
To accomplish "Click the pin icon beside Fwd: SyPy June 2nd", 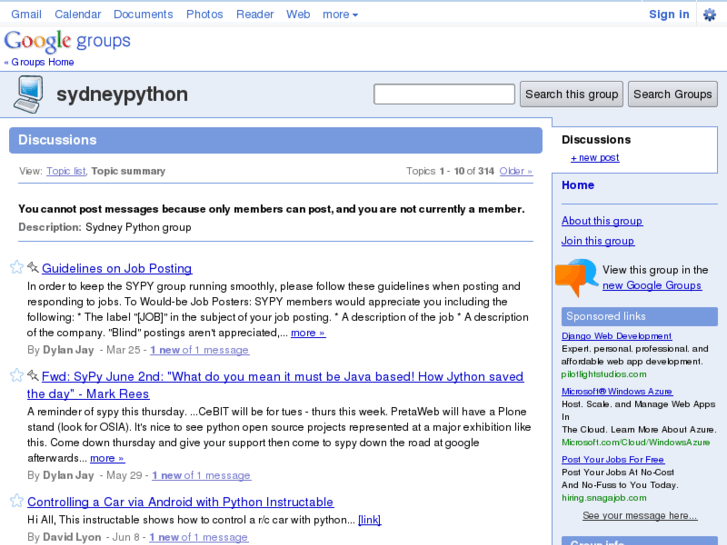I will (32, 375).
